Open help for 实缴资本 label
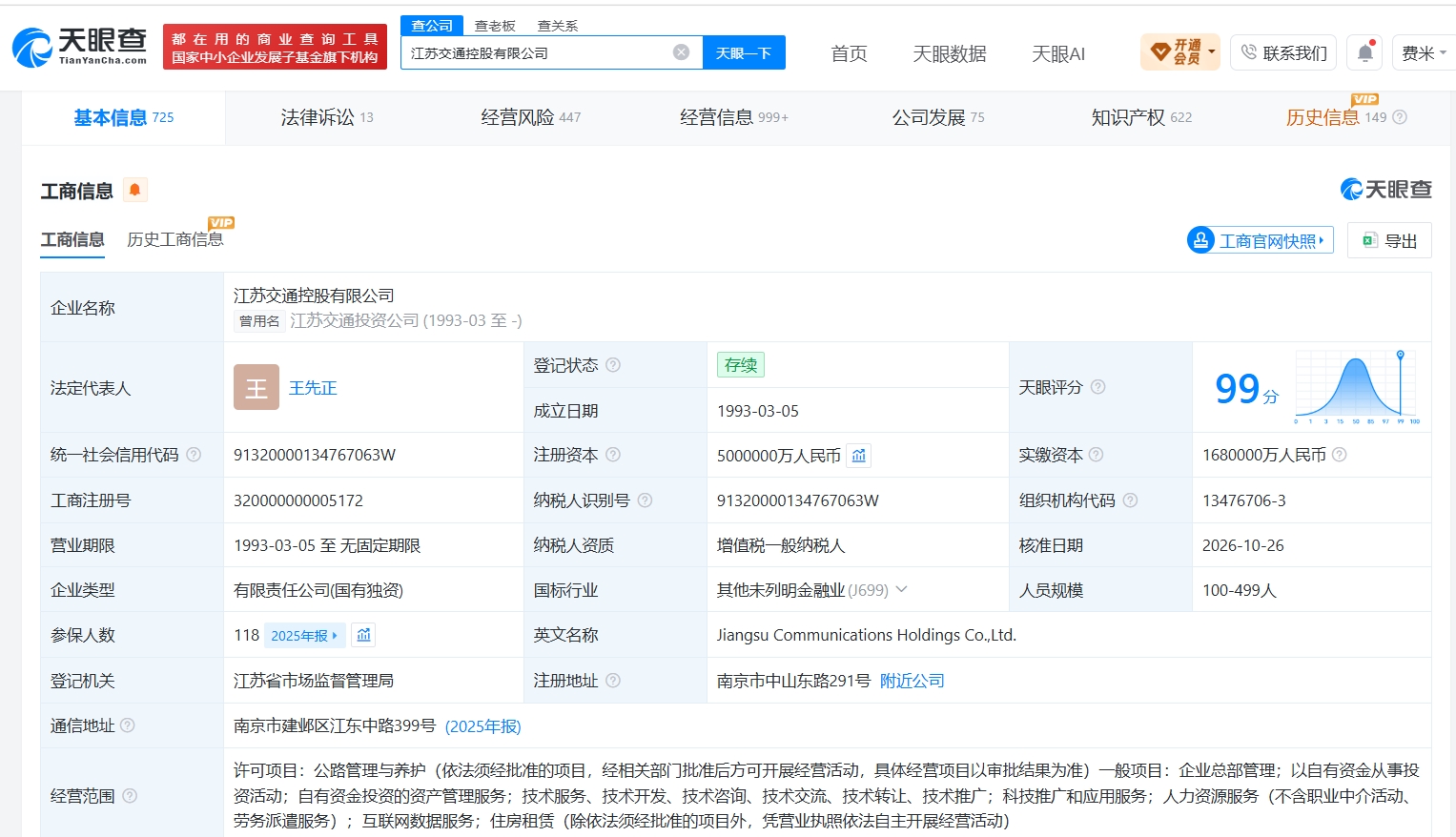The width and height of the screenshot is (1456, 837). (x=1096, y=455)
